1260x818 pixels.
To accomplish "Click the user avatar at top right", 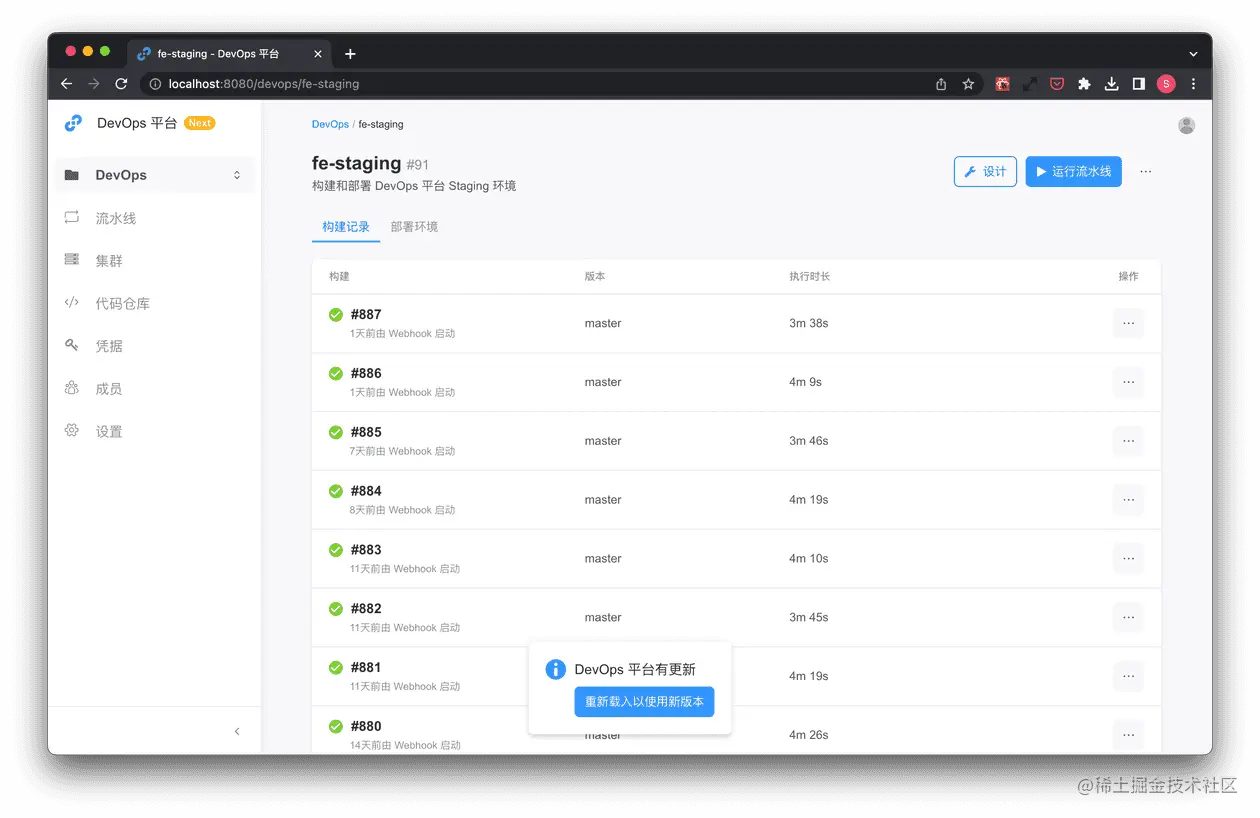I will coord(1186,125).
